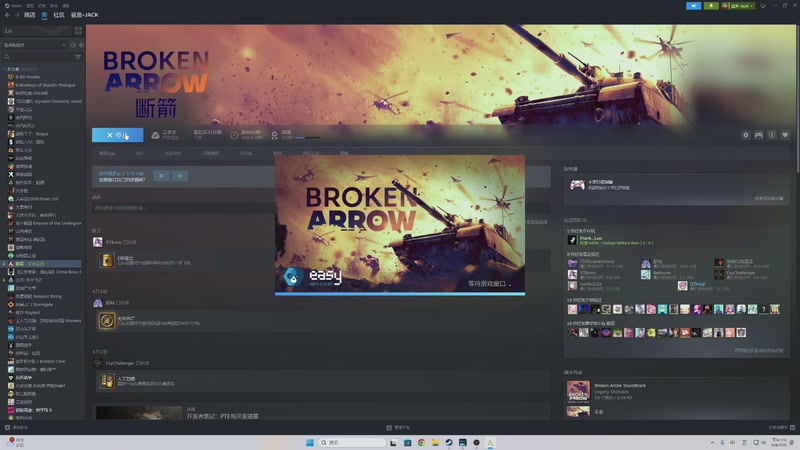Open the 社区 community tab
800x450 pixels.
click(59, 15)
